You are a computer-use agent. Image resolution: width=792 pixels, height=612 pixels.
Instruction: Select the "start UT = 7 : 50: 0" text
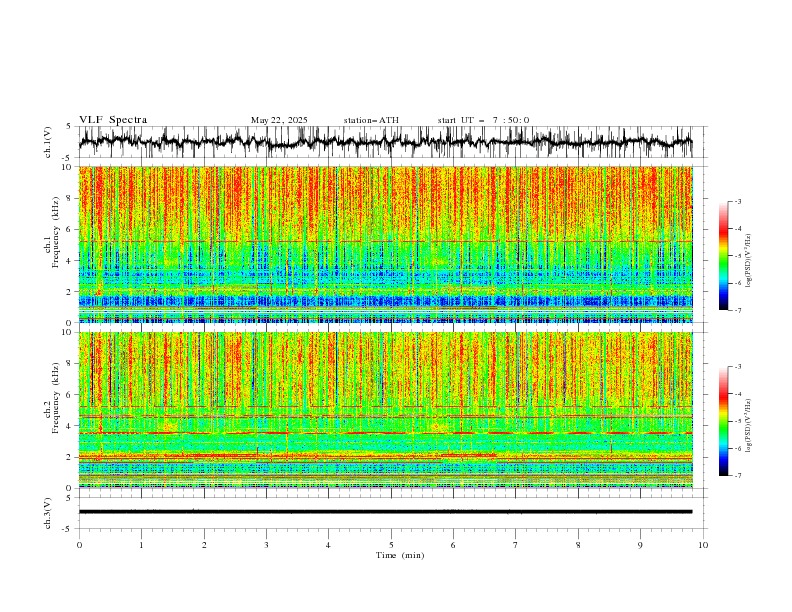click(x=483, y=120)
